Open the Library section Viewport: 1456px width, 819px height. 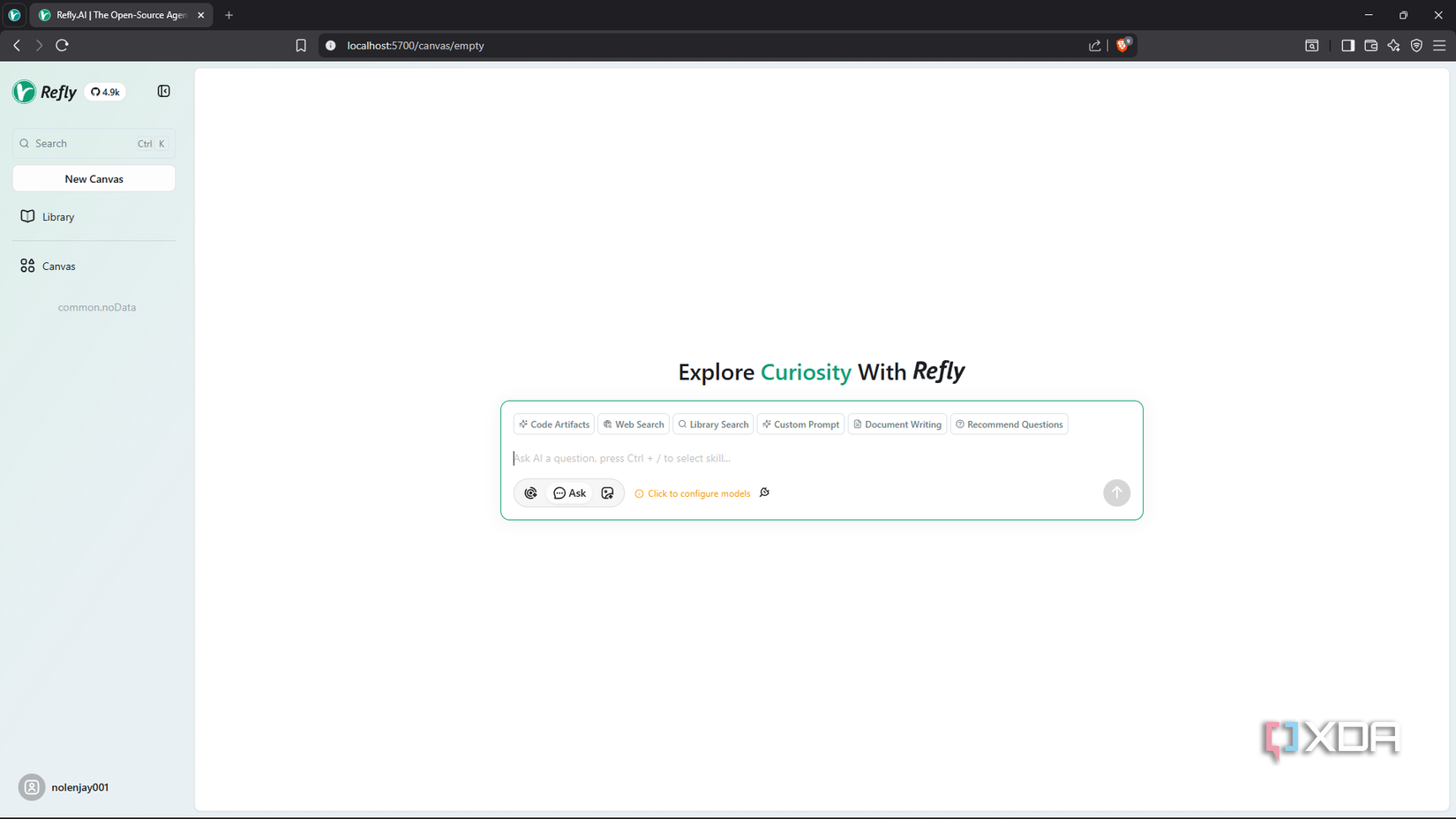tap(94, 216)
